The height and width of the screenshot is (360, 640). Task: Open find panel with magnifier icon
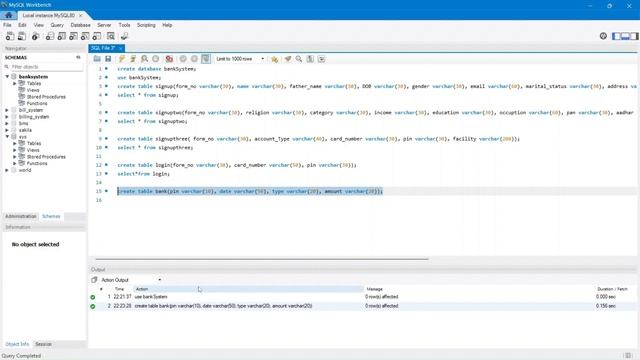click(299, 59)
